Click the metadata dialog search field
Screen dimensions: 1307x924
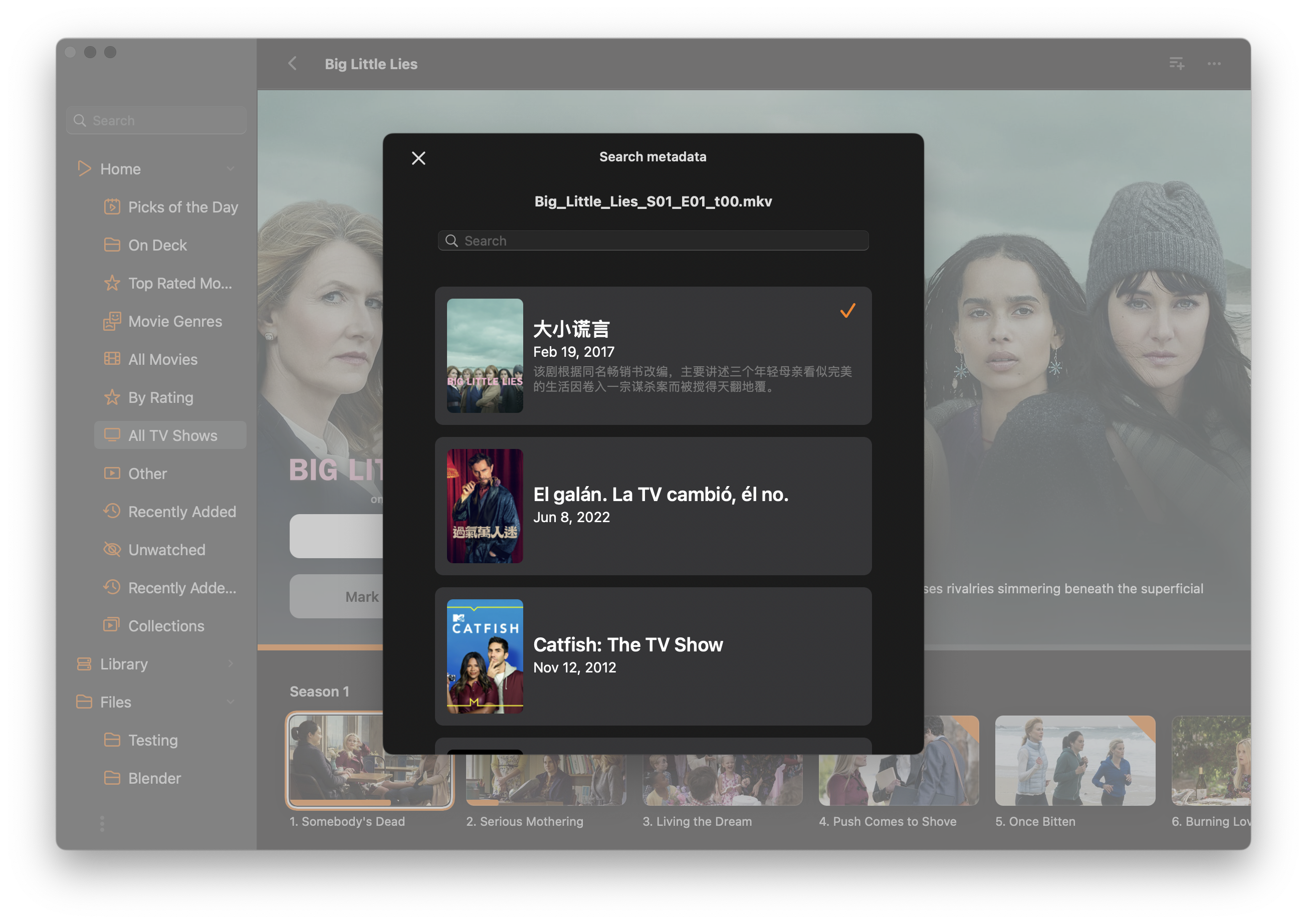click(653, 241)
